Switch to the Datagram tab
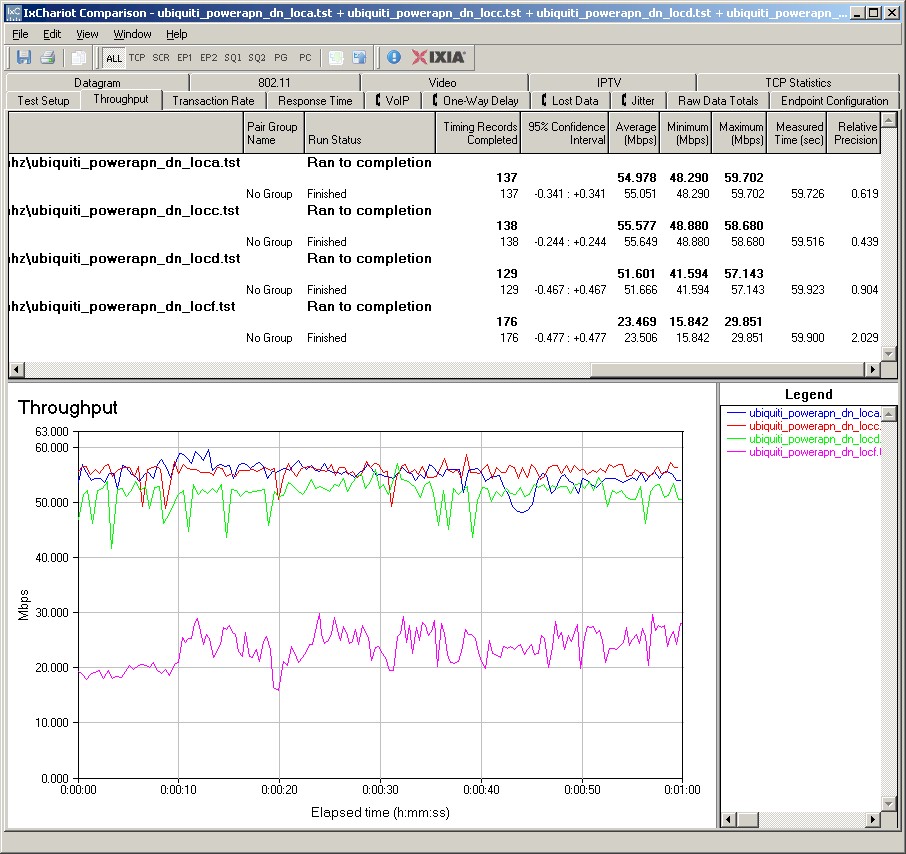Viewport: 906px width, 854px height. (x=97, y=83)
